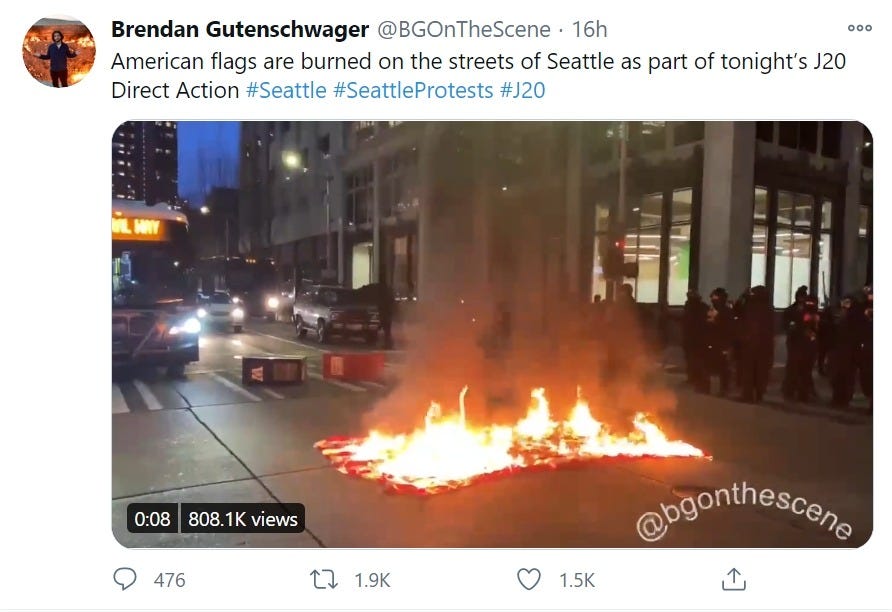The width and height of the screenshot is (892, 612).
Task: Open the #SeattleProtests hashtag
Action: click(x=413, y=90)
